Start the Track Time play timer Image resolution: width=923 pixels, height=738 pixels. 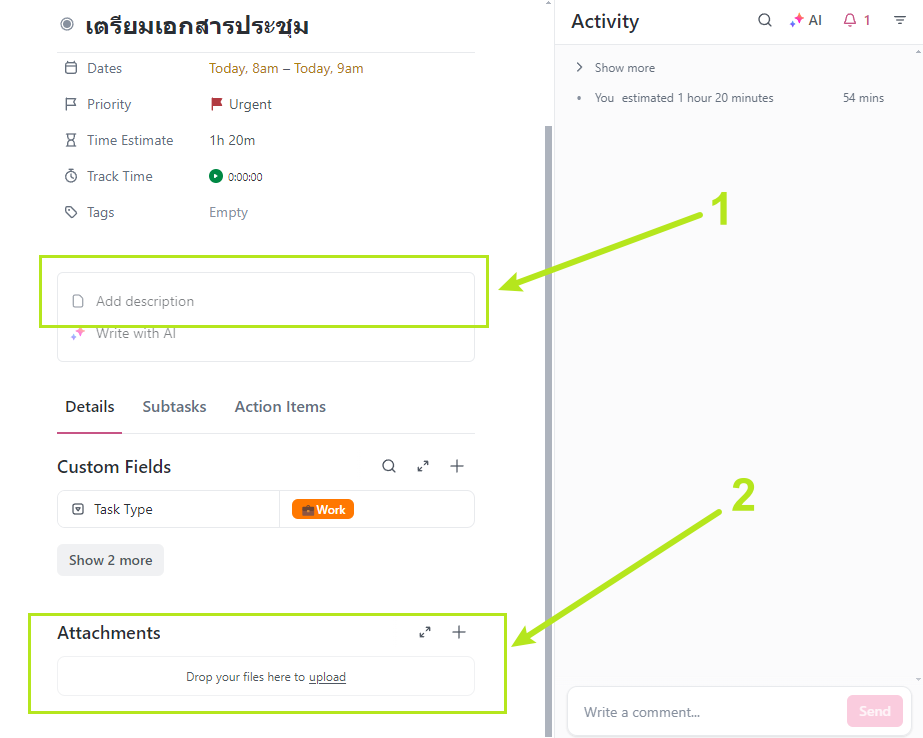click(216, 176)
